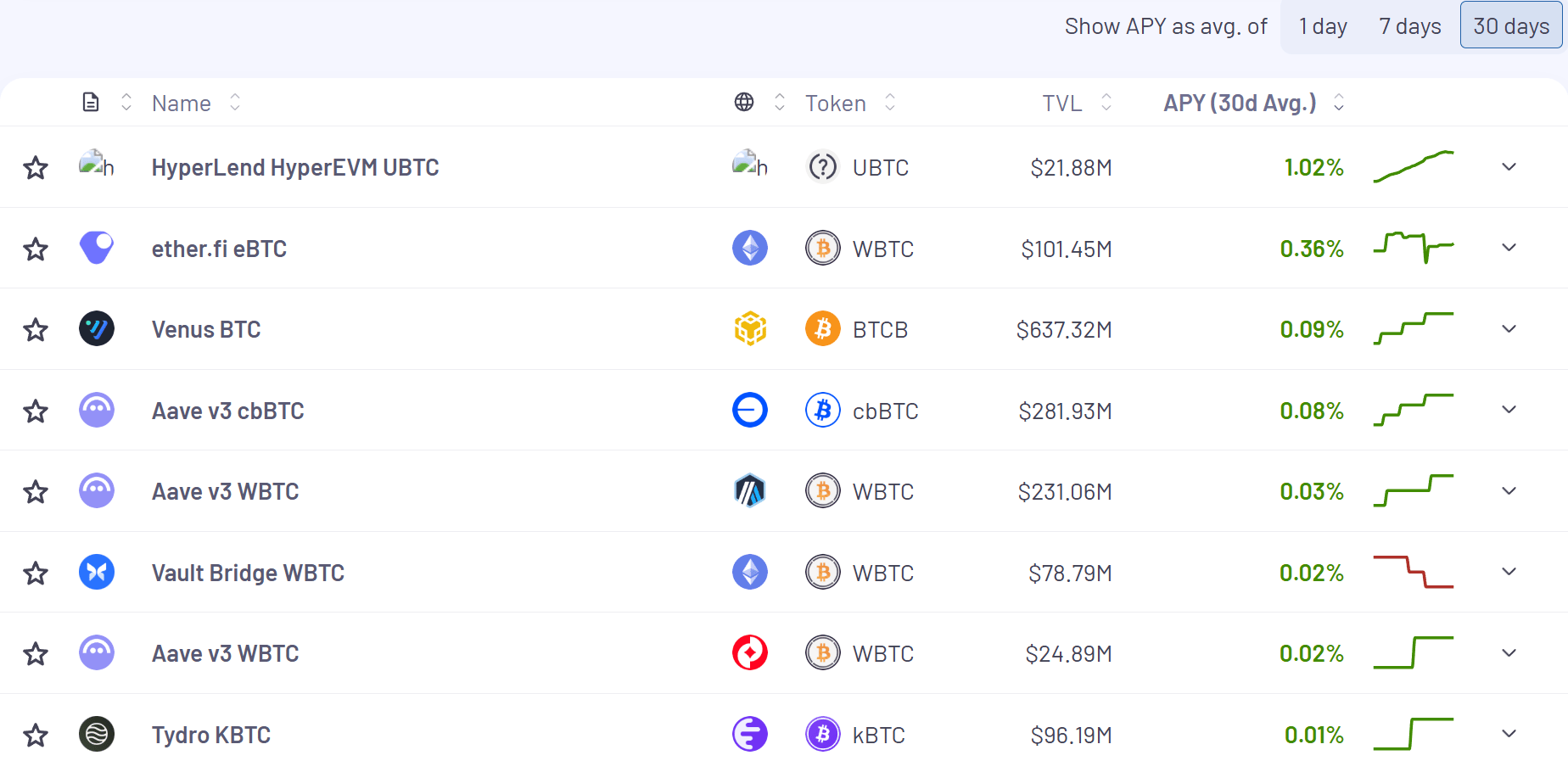Click the Vault Bridge protocol logo
The width and height of the screenshot is (1568, 761).
[x=97, y=572]
